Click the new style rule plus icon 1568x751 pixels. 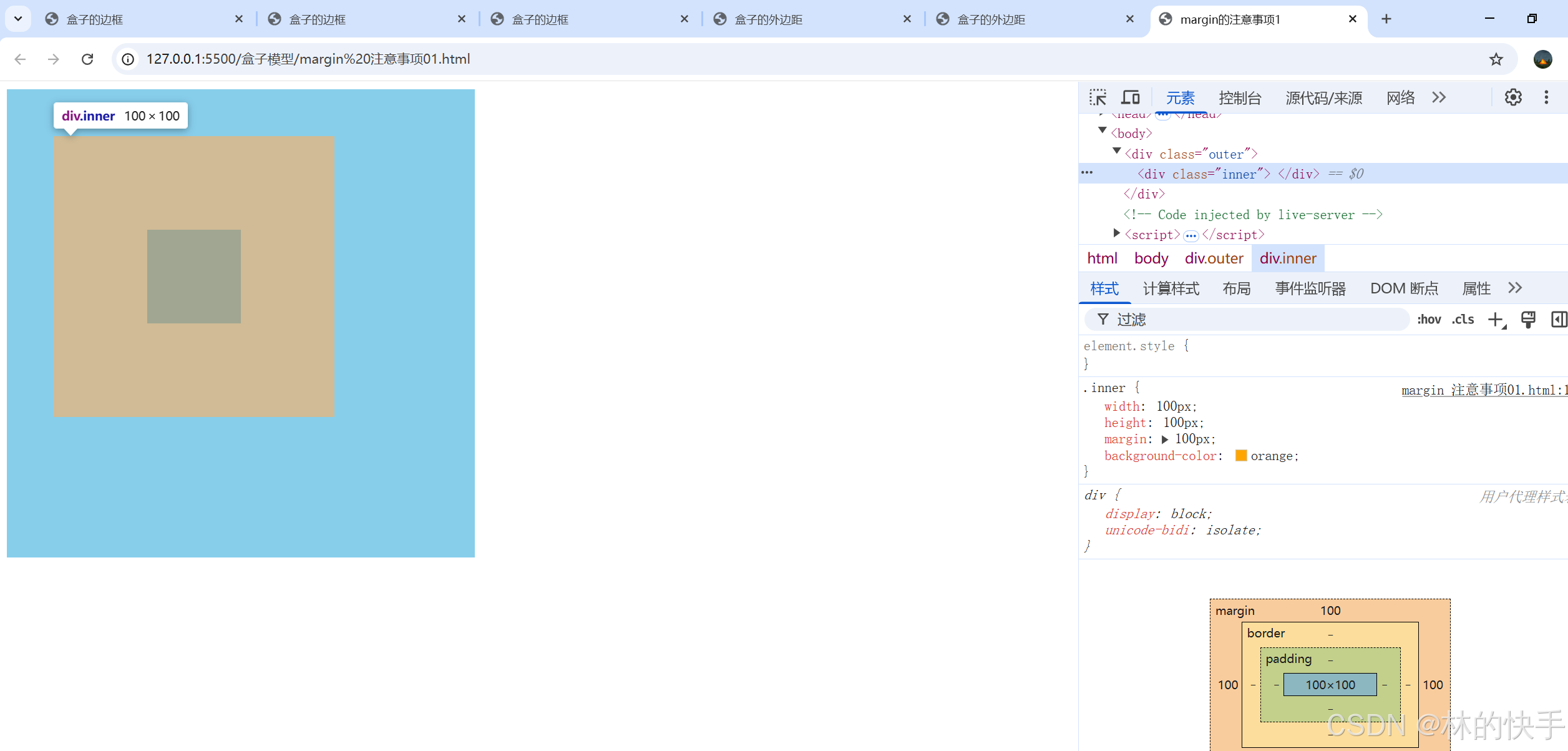(x=1496, y=320)
